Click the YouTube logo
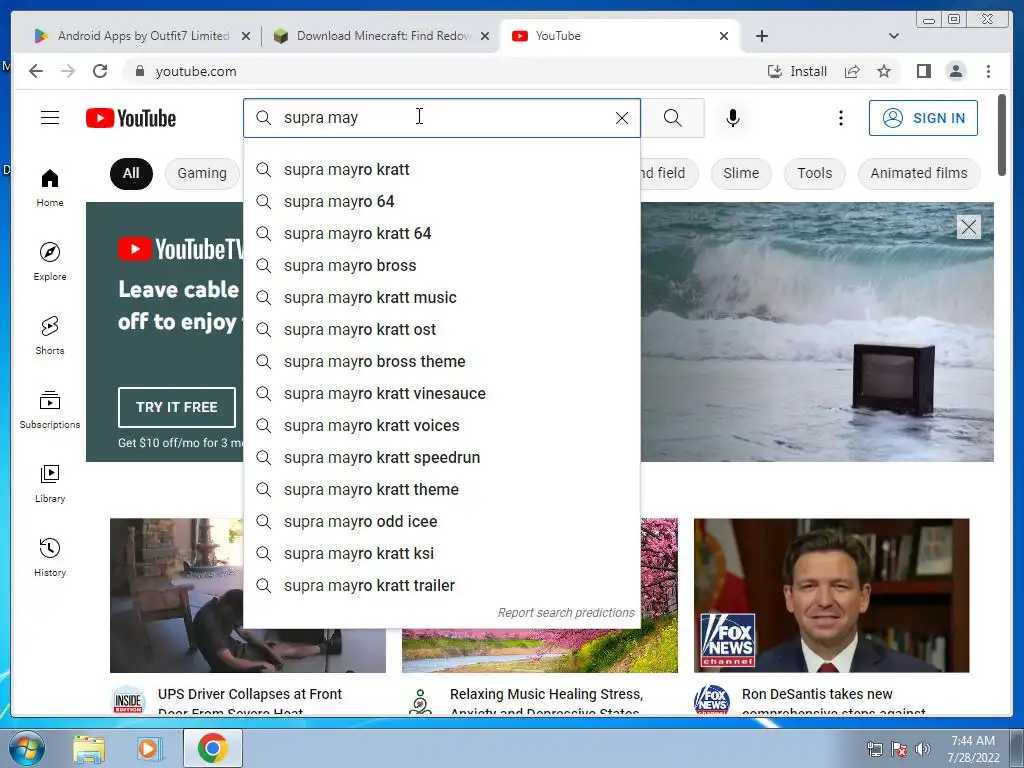This screenshot has width=1024, height=768. coord(131,118)
